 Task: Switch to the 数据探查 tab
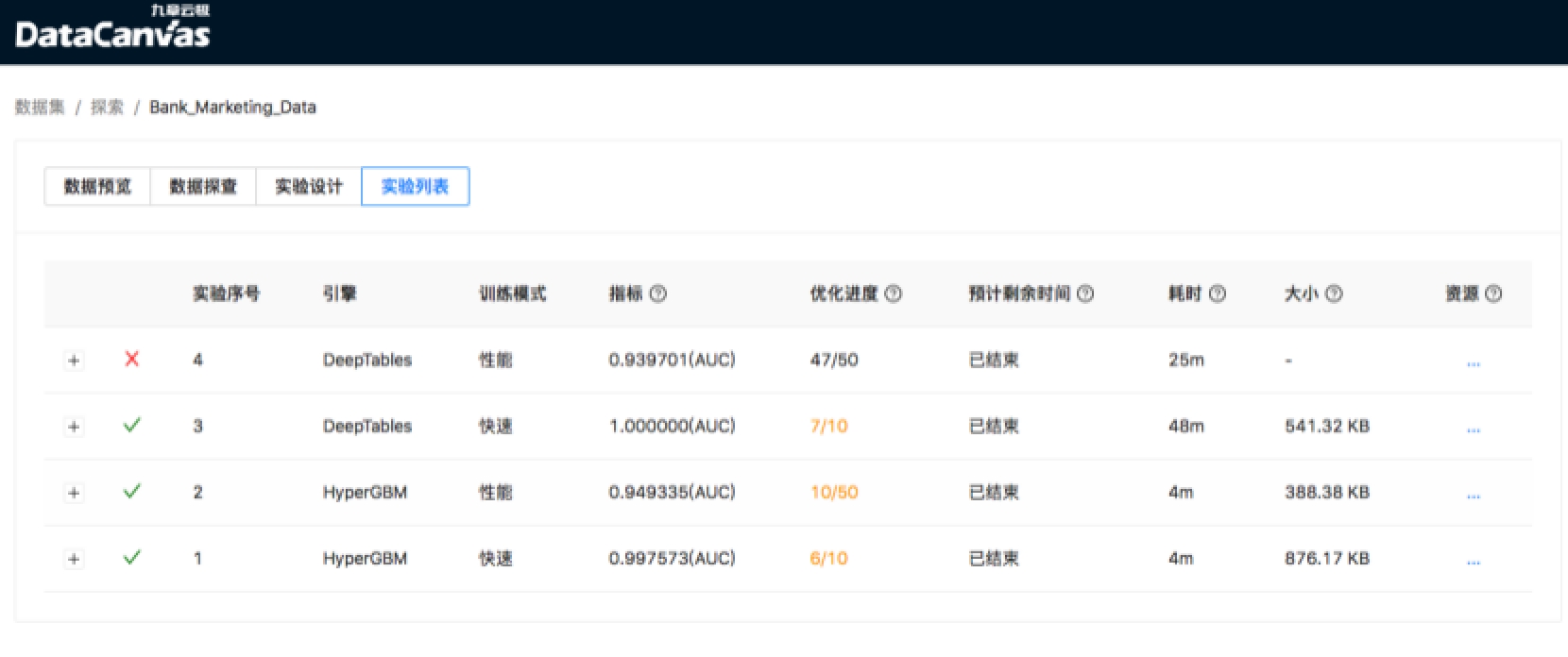coord(203,186)
